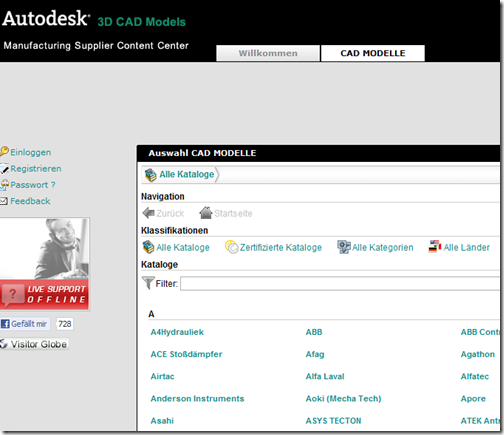Click the Live Support Offline banner
This screenshot has width=504, height=435.
(x=45, y=294)
